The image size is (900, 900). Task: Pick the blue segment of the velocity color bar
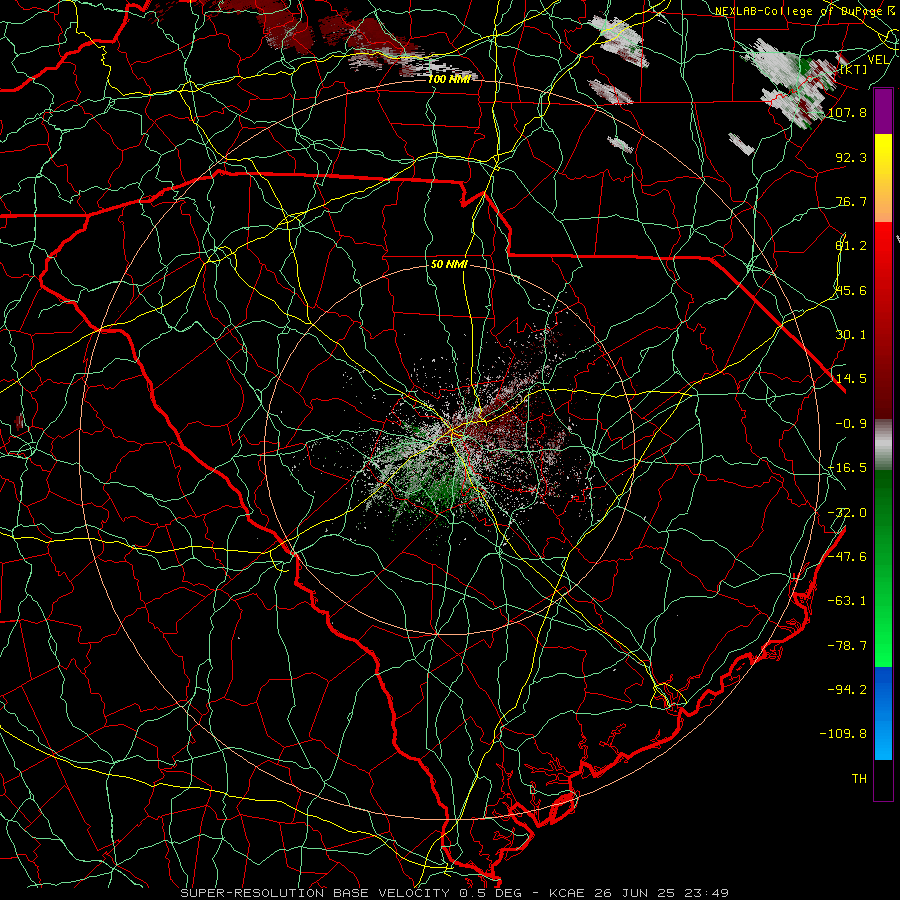(883, 713)
